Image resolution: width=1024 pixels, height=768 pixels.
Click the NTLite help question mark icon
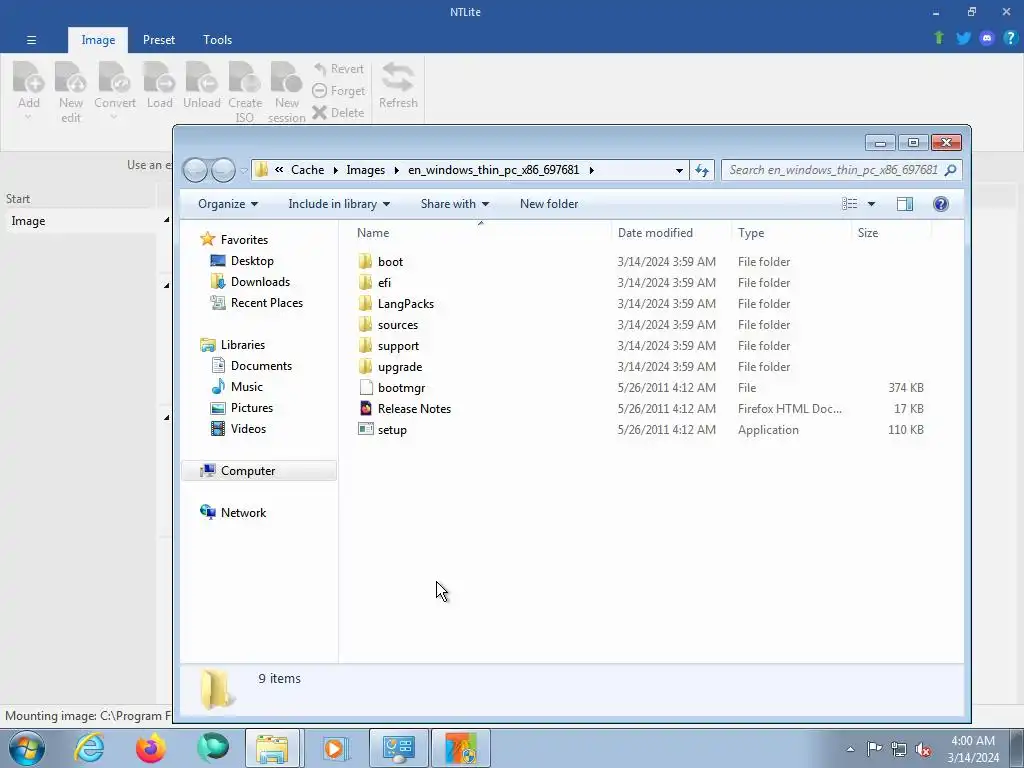[x=1010, y=39]
